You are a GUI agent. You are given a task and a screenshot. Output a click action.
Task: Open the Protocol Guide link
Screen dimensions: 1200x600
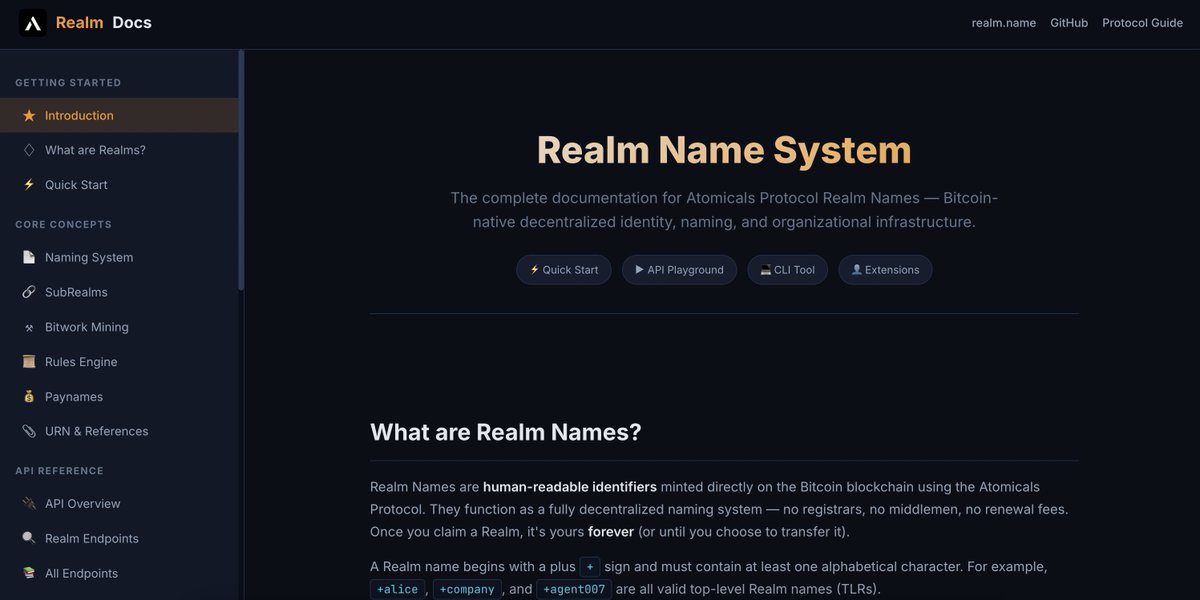point(1142,22)
